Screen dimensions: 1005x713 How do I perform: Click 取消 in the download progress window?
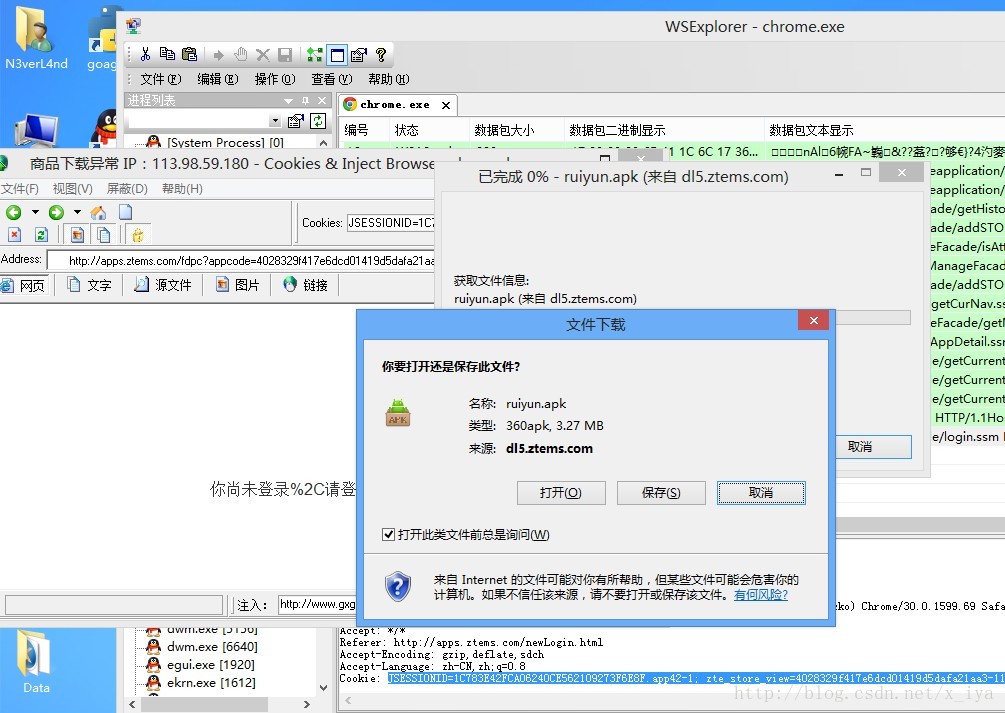pos(873,446)
